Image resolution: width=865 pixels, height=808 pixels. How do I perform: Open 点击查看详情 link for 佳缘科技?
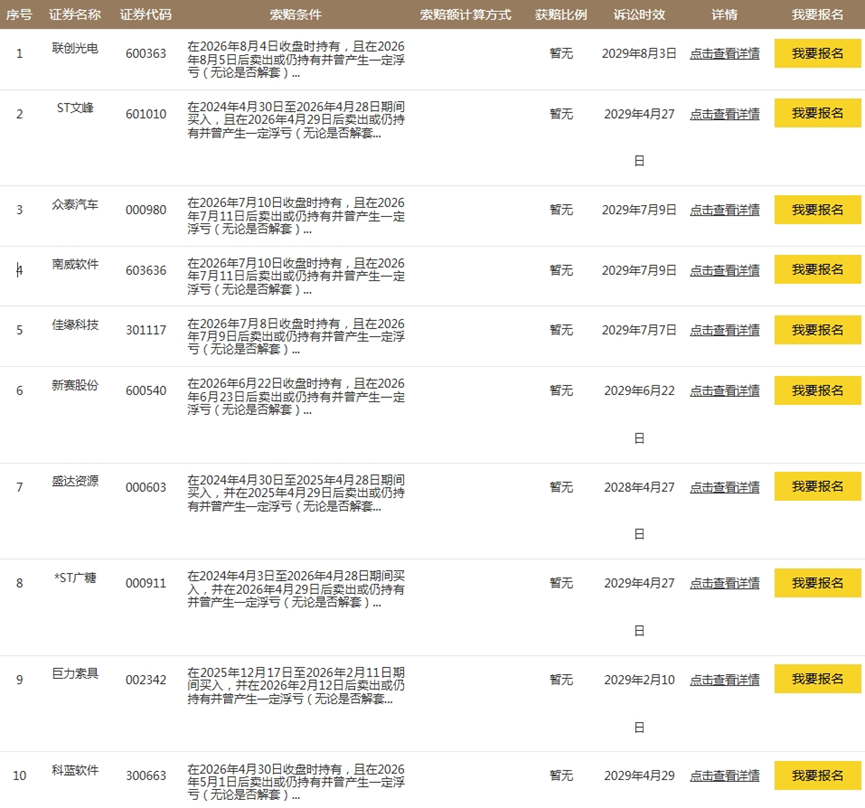pyautogui.click(x=724, y=330)
